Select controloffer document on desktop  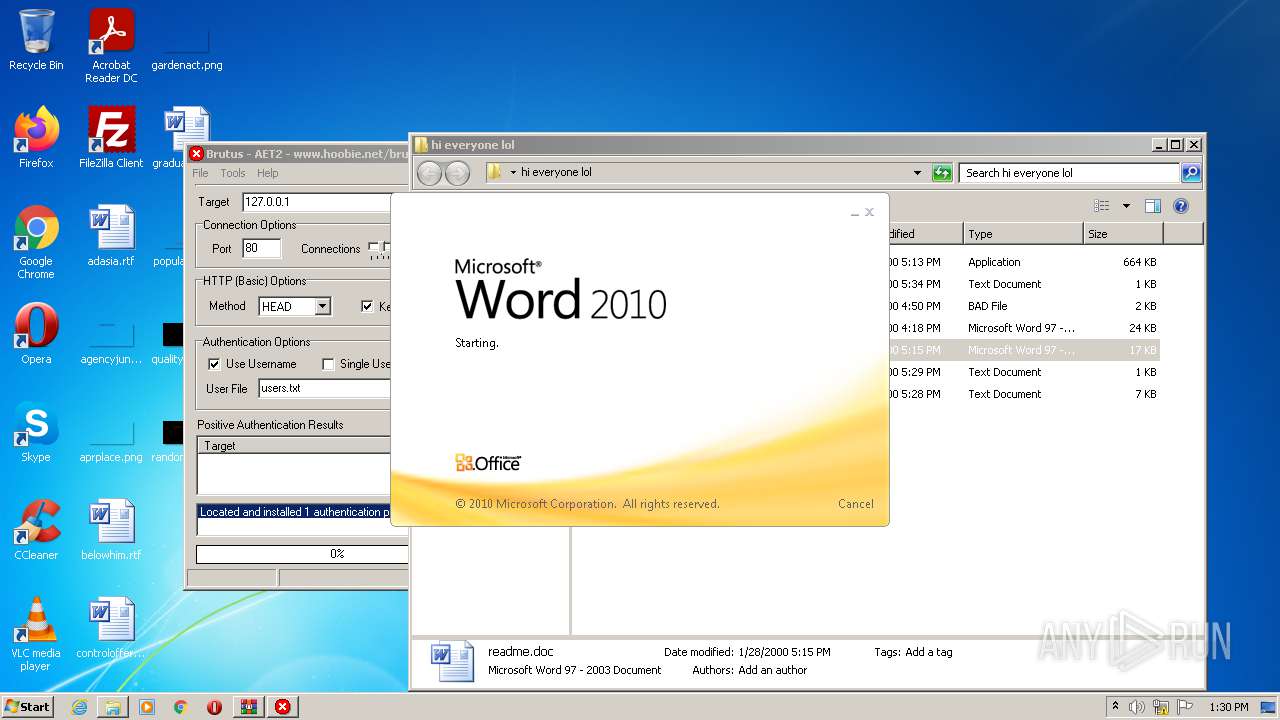click(x=111, y=628)
